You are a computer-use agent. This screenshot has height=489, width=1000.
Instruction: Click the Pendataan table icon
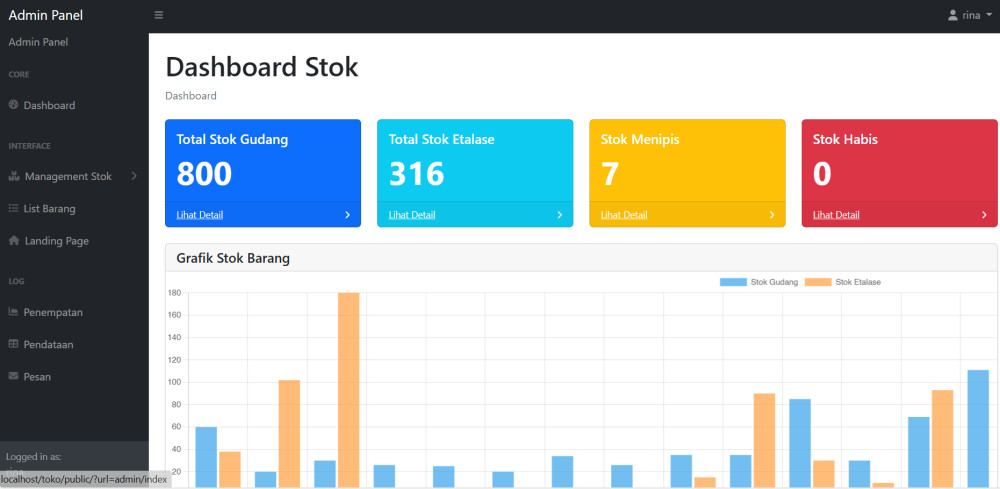14,344
